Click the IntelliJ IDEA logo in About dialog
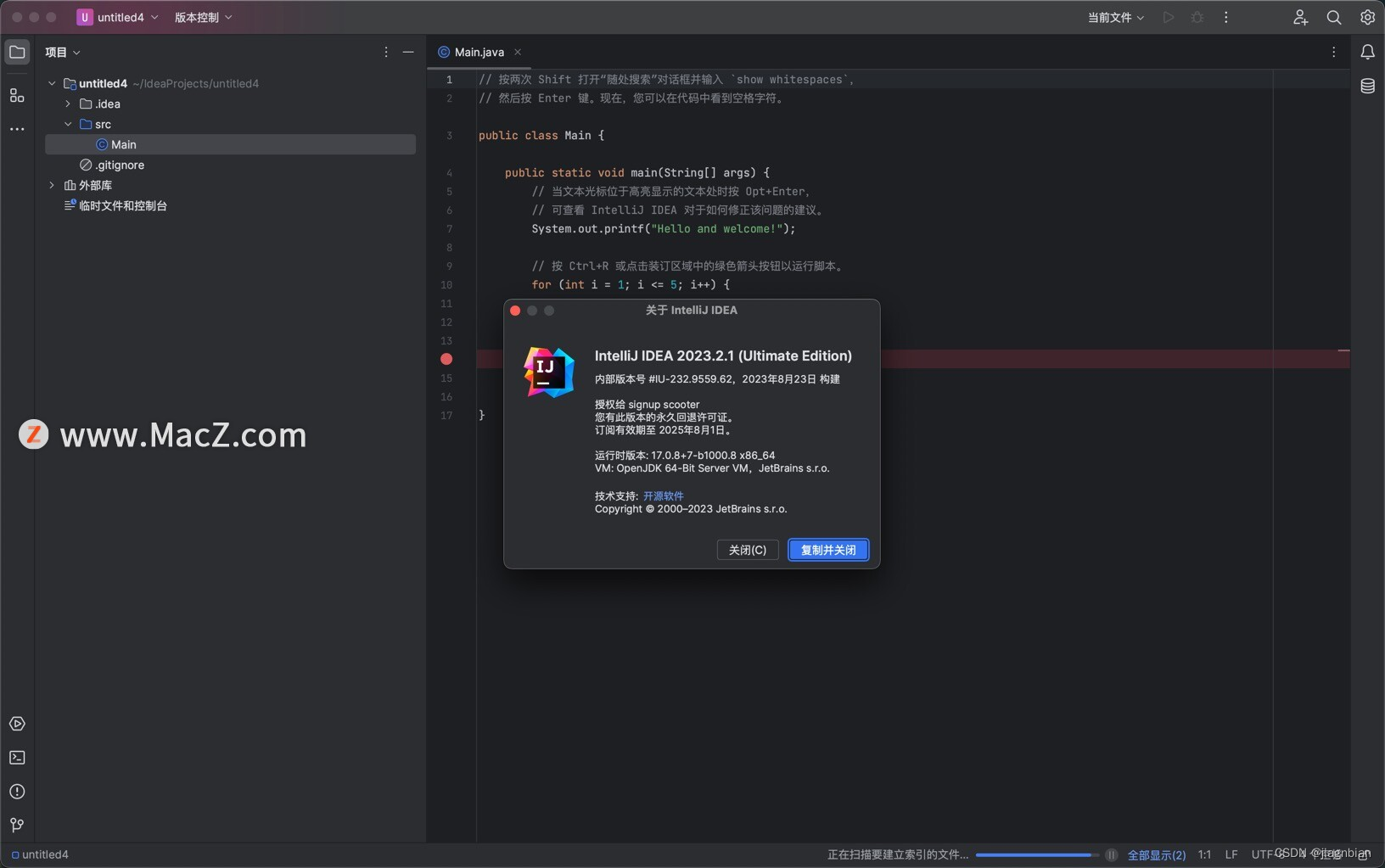The width and height of the screenshot is (1385, 868). pos(549,372)
